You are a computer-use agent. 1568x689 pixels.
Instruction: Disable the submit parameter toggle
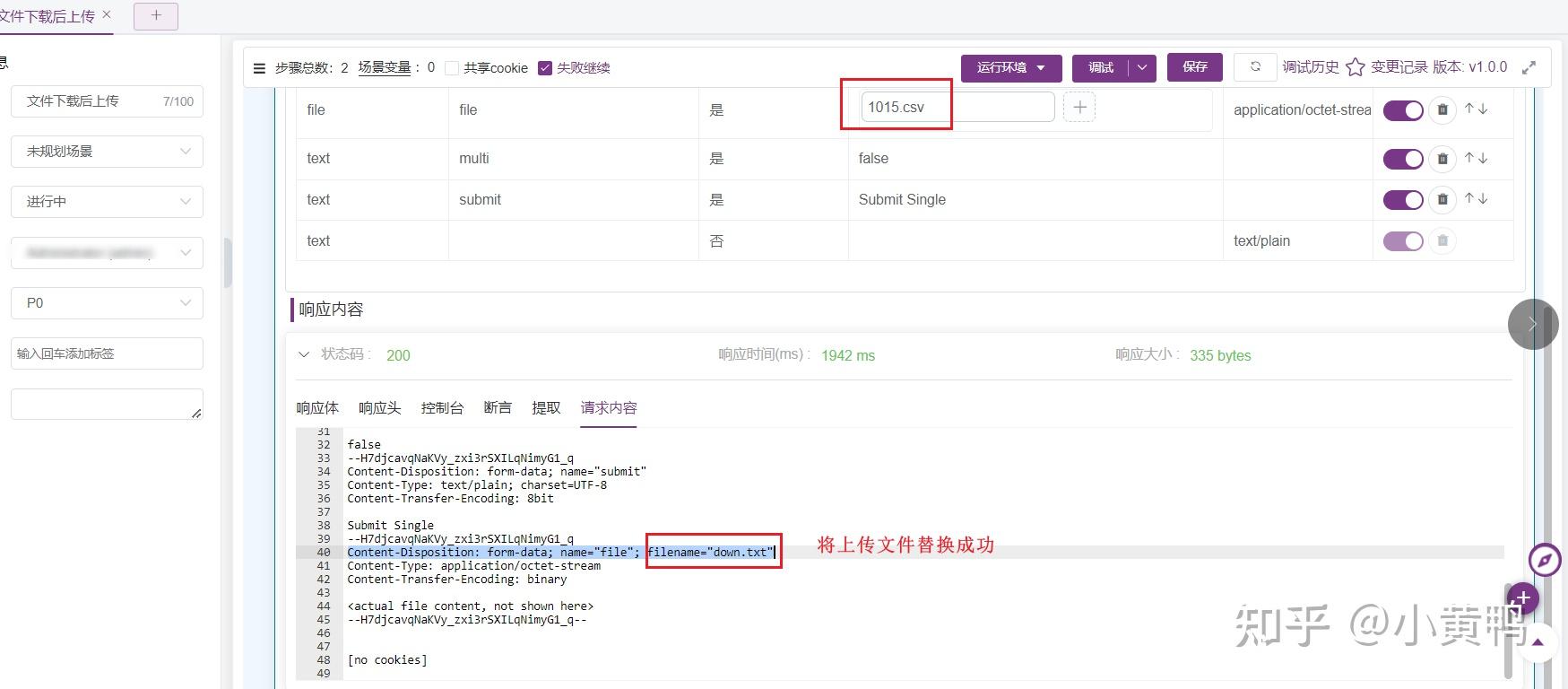[x=1403, y=200]
